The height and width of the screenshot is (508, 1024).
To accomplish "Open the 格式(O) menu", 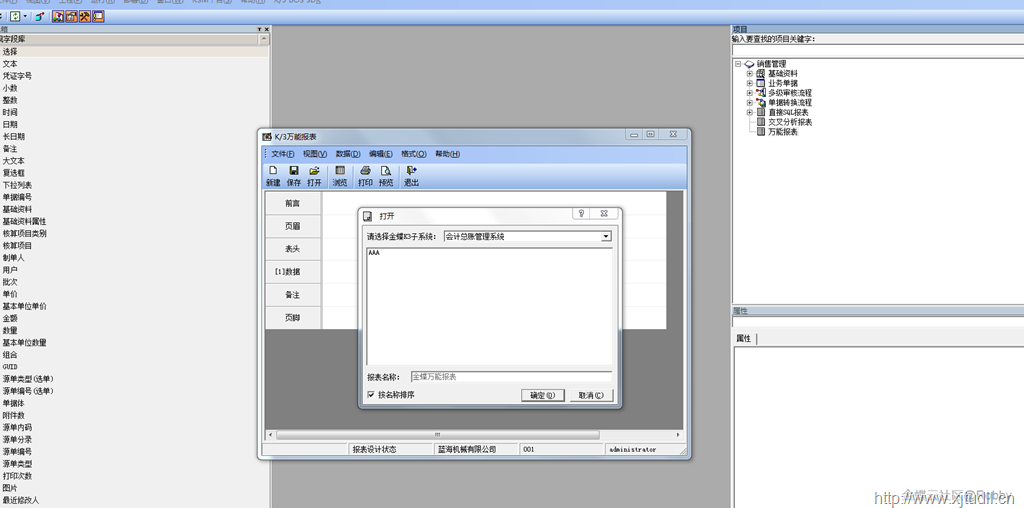I will click(413, 154).
